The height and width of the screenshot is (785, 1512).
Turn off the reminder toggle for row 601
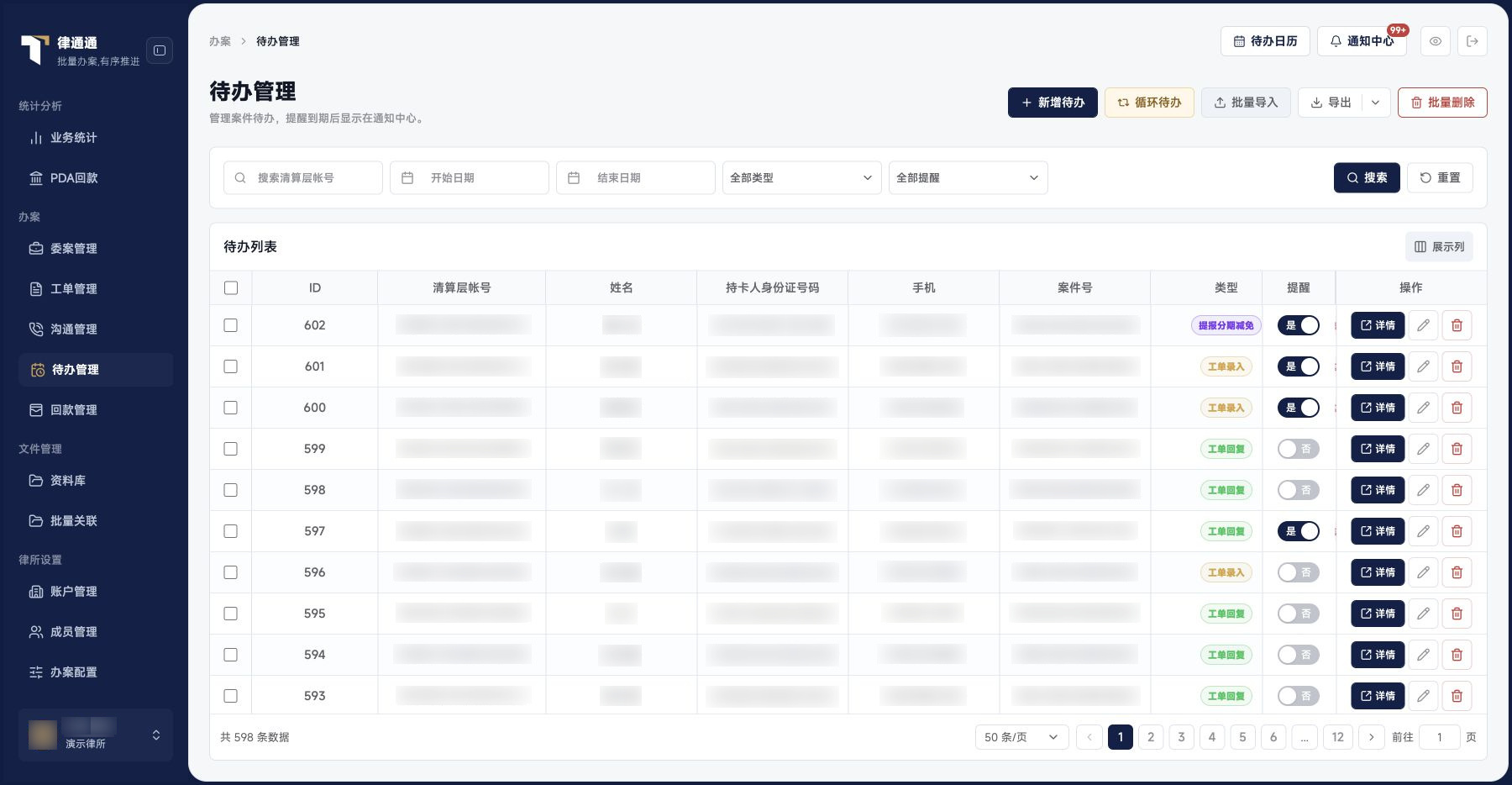tap(1299, 366)
